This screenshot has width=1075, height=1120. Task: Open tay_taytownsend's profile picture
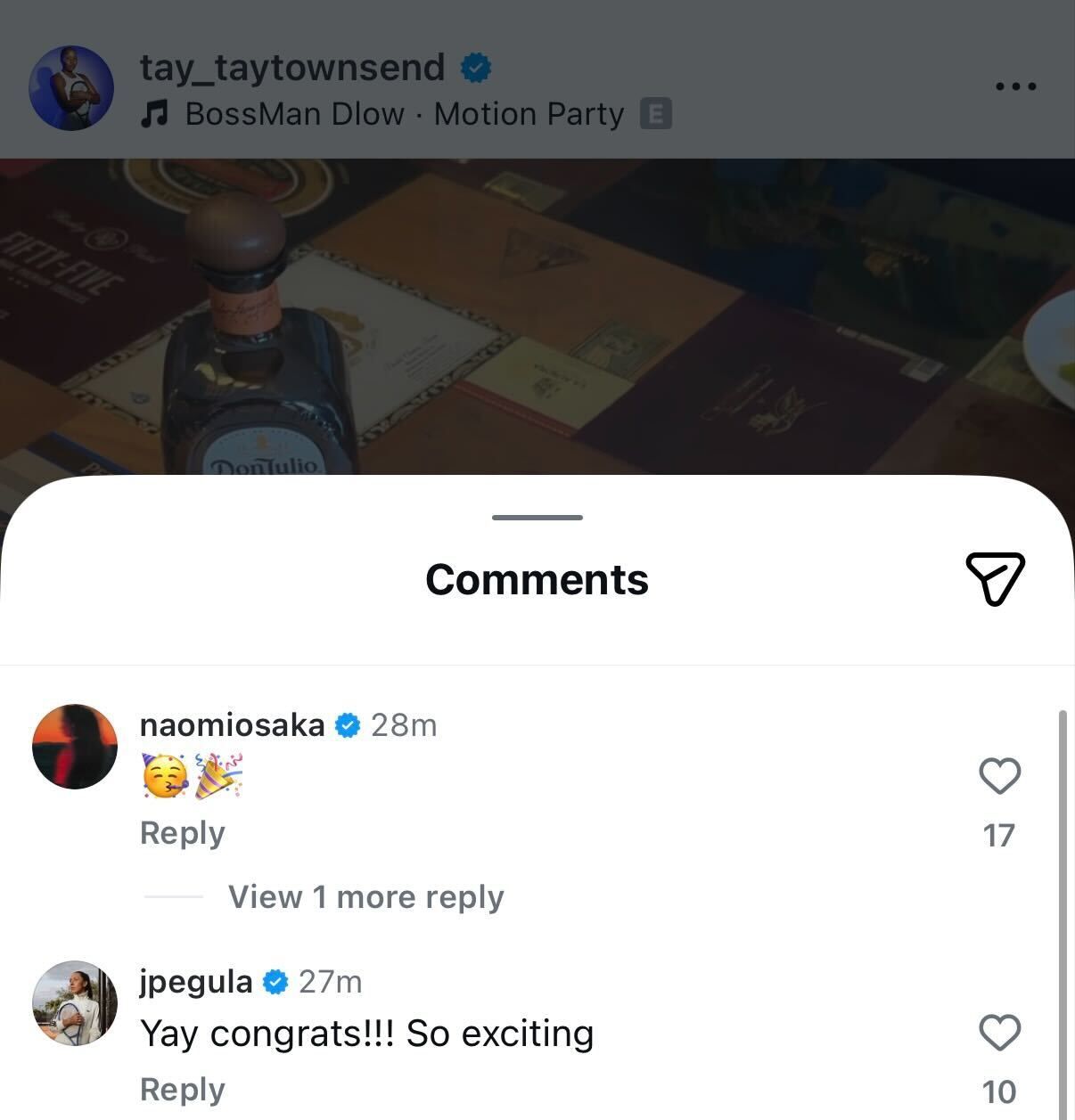pyautogui.click(x=71, y=87)
